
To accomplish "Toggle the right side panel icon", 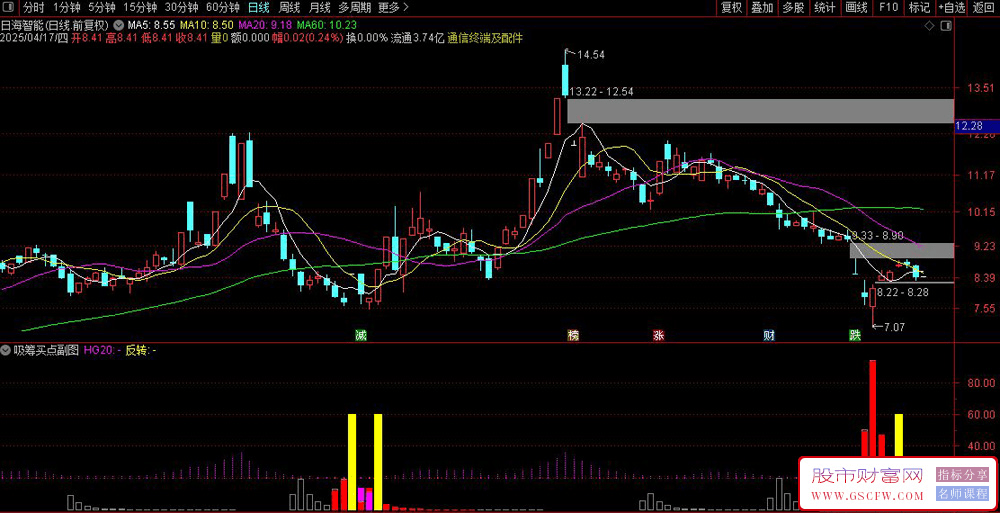I will tap(946, 26).
